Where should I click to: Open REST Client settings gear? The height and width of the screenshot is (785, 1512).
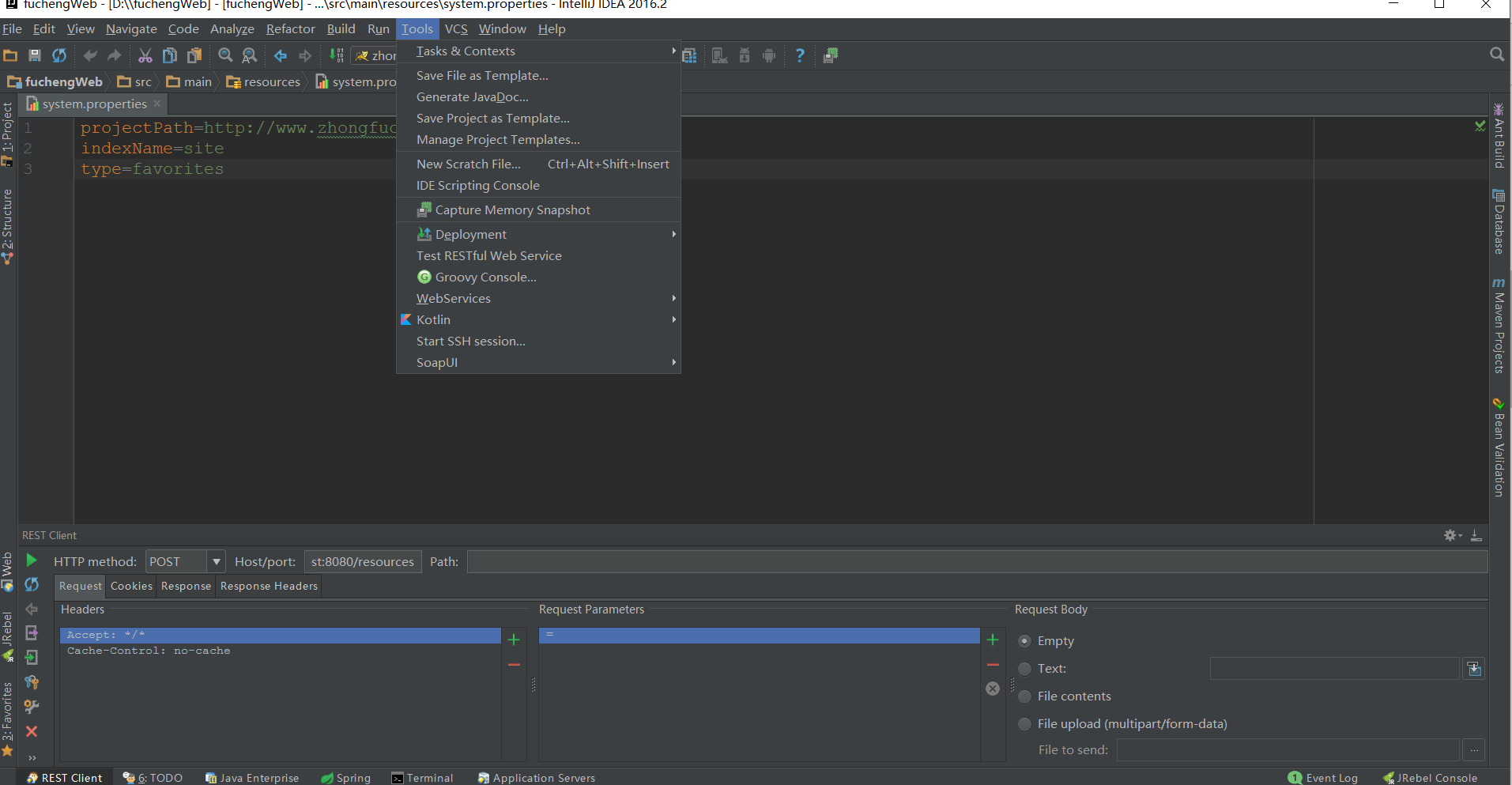[1451, 535]
